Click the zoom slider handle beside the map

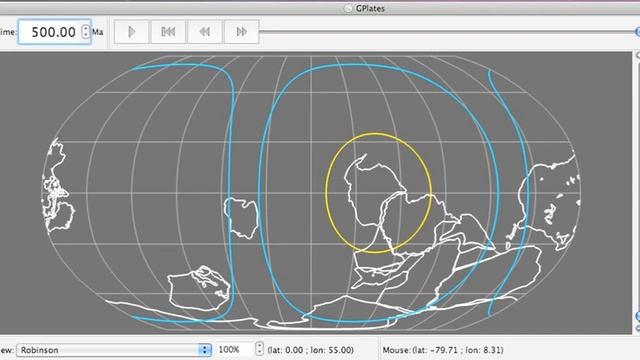(x=638, y=316)
